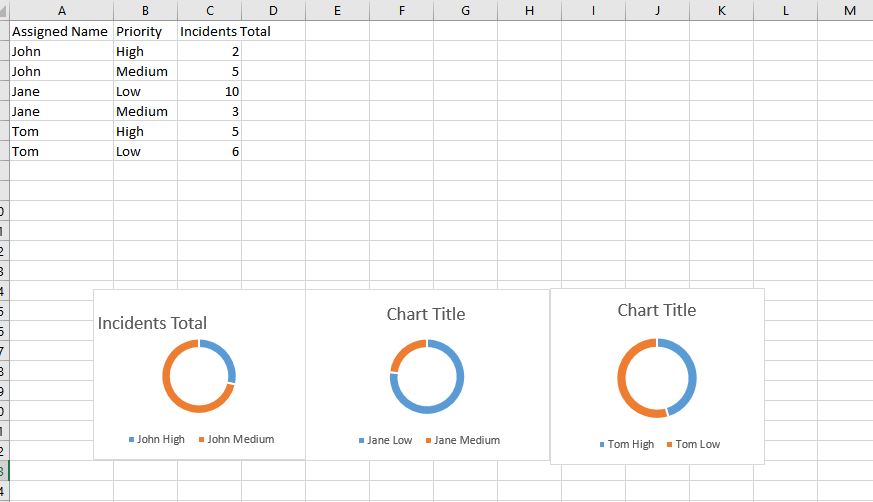Viewport: 873px width, 502px height.
Task: Select column M header
Action: pos(845,11)
